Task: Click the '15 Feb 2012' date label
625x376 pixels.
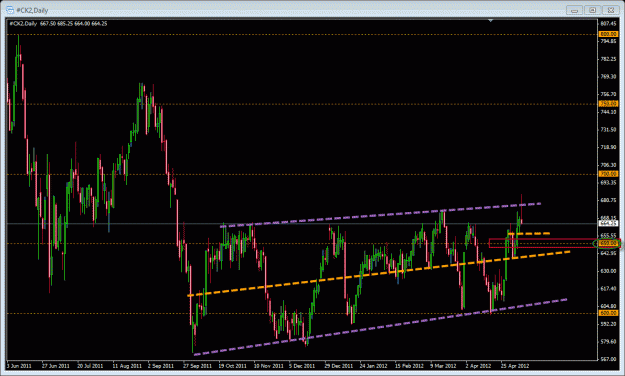Action: tap(409, 366)
